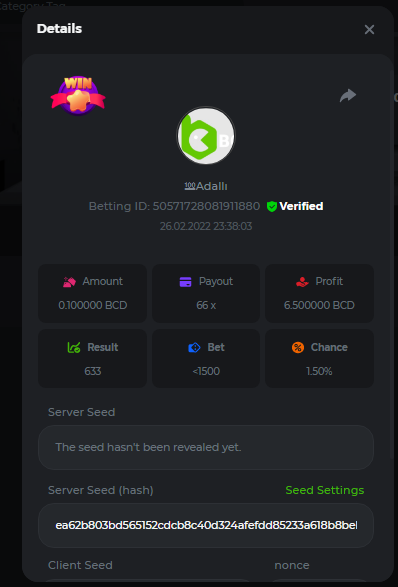Click the Adallı username
The image size is (398, 587).
coord(212,186)
